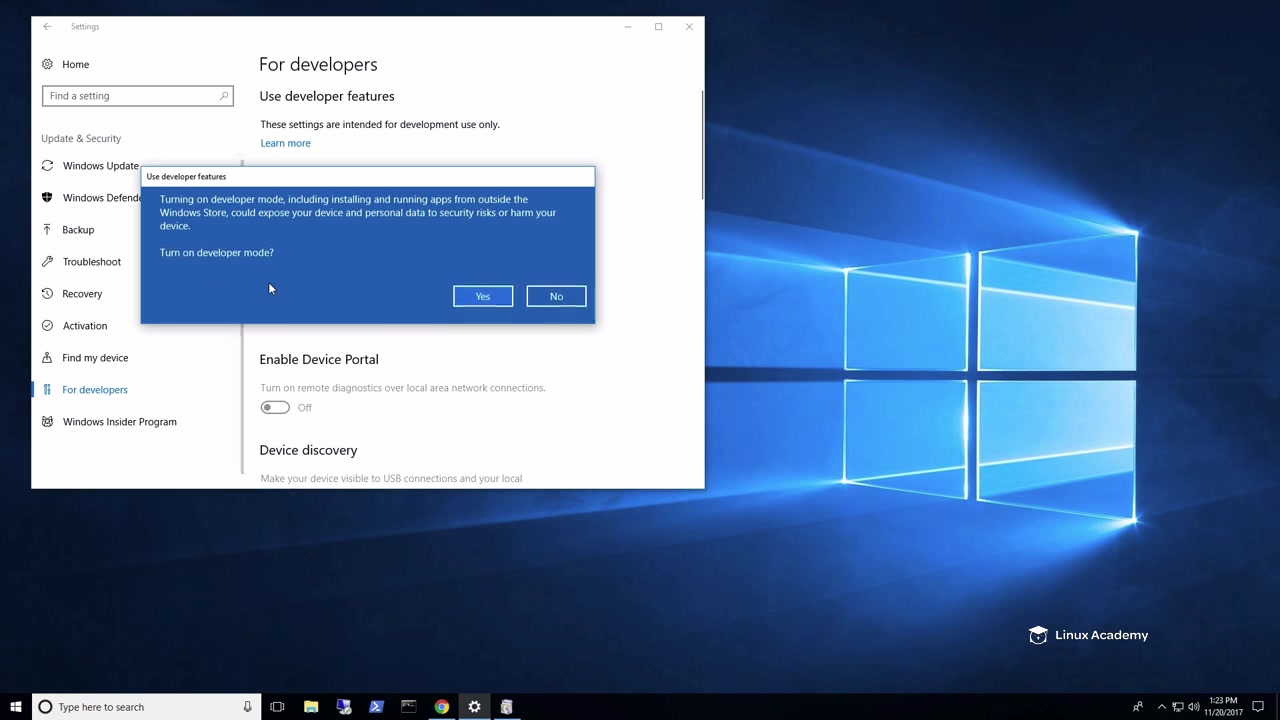Click the Settings window vertical scrollbar
The image size is (1280, 720).
[702, 145]
